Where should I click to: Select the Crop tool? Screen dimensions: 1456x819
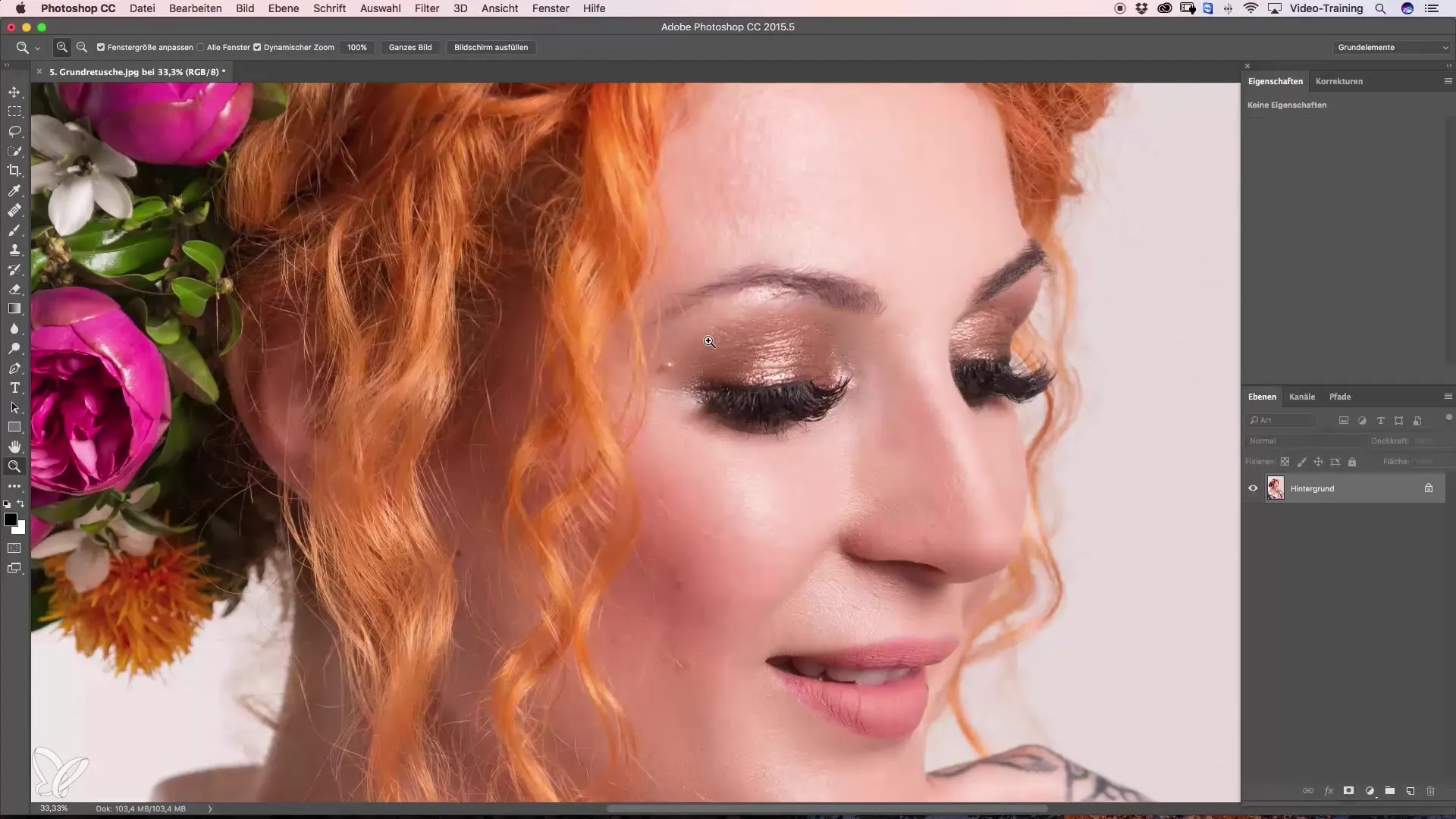(14, 171)
